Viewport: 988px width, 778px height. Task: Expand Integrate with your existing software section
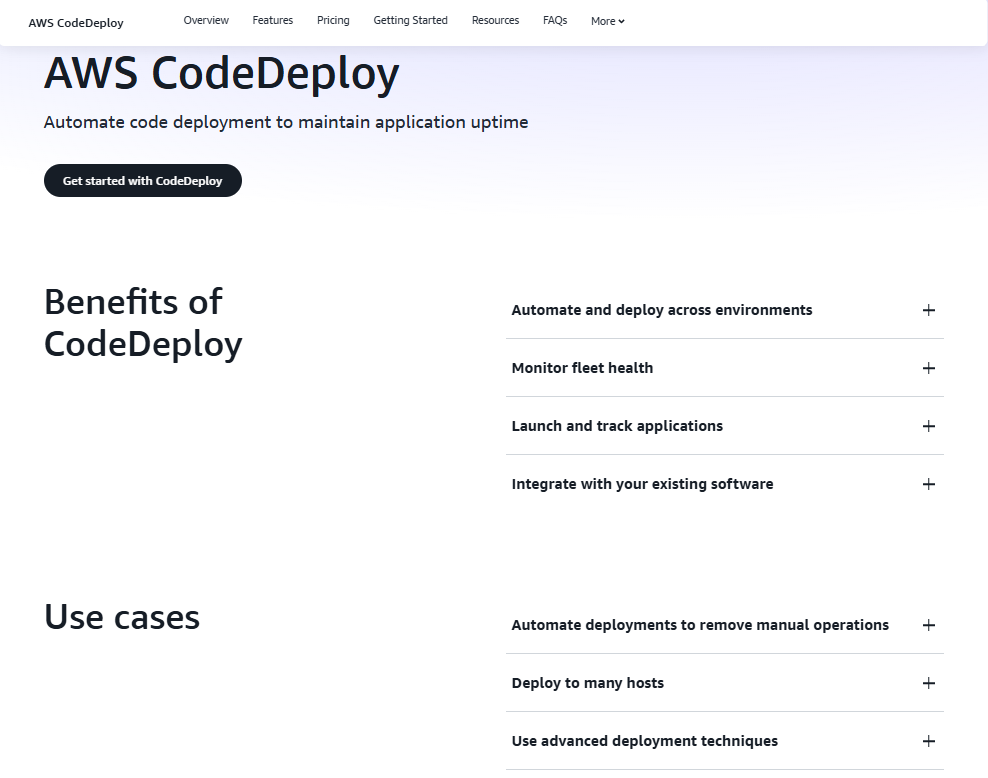(725, 484)
